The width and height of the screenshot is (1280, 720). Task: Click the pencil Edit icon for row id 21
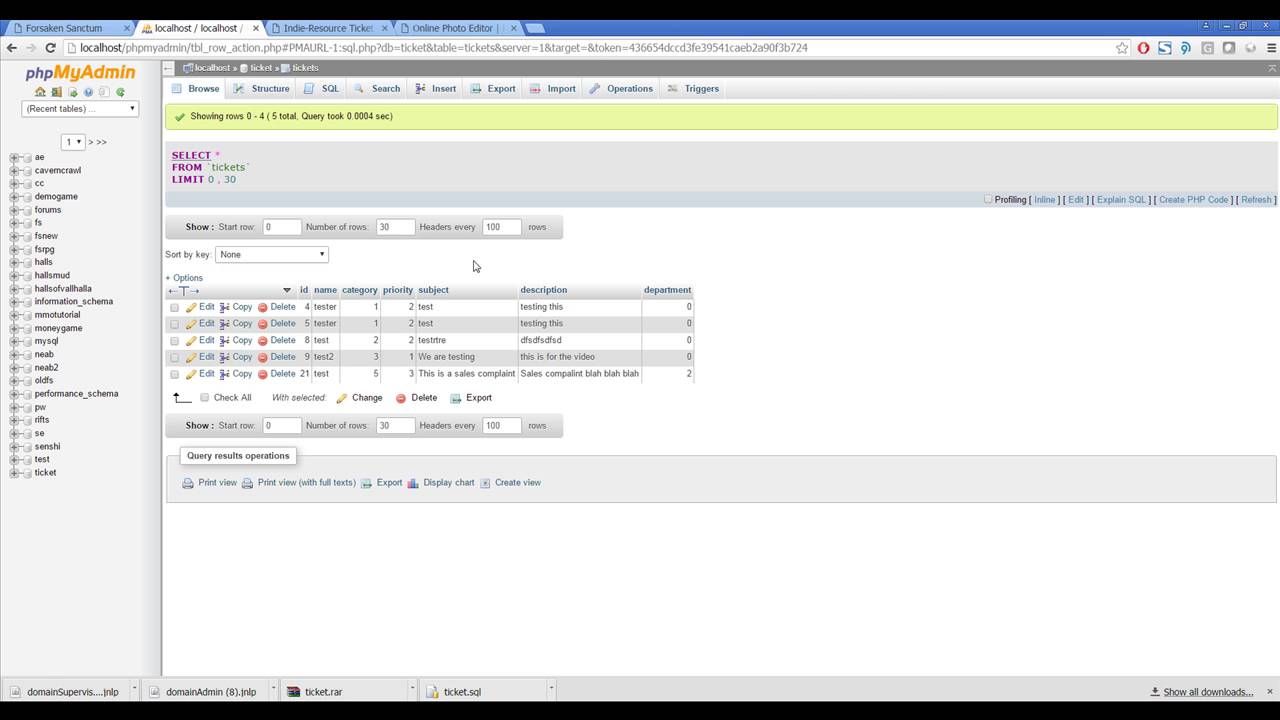pyautogui.click(x=191, y=374)
